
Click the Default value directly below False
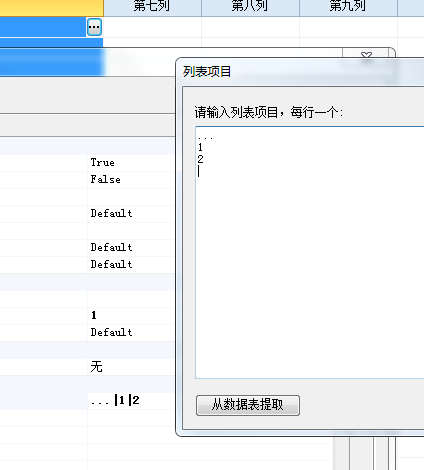click(111, 213)
